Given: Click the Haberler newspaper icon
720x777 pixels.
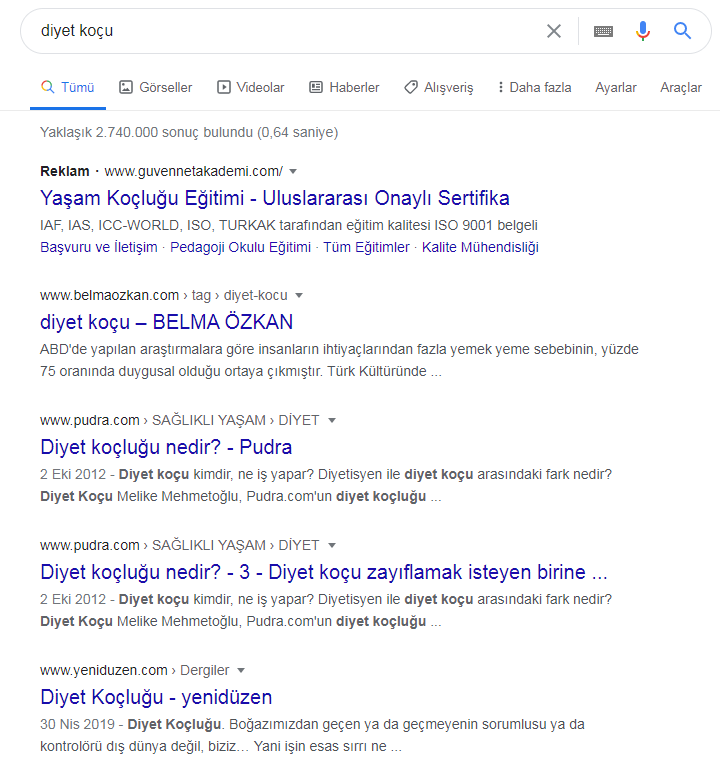Looking at the screenshot, I should point(316,87).
